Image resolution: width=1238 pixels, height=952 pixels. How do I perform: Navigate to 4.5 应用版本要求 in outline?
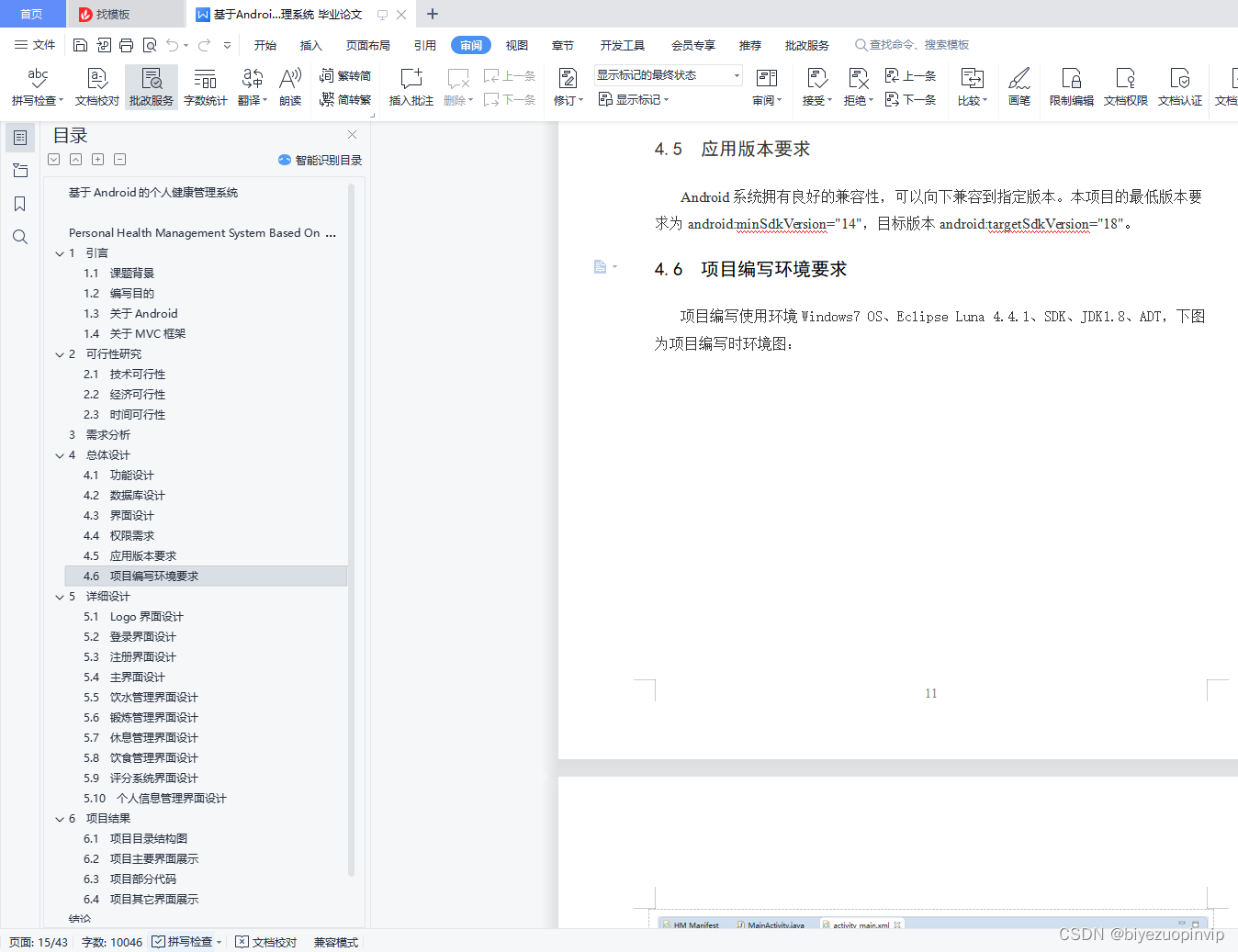(x=129, y=556)
